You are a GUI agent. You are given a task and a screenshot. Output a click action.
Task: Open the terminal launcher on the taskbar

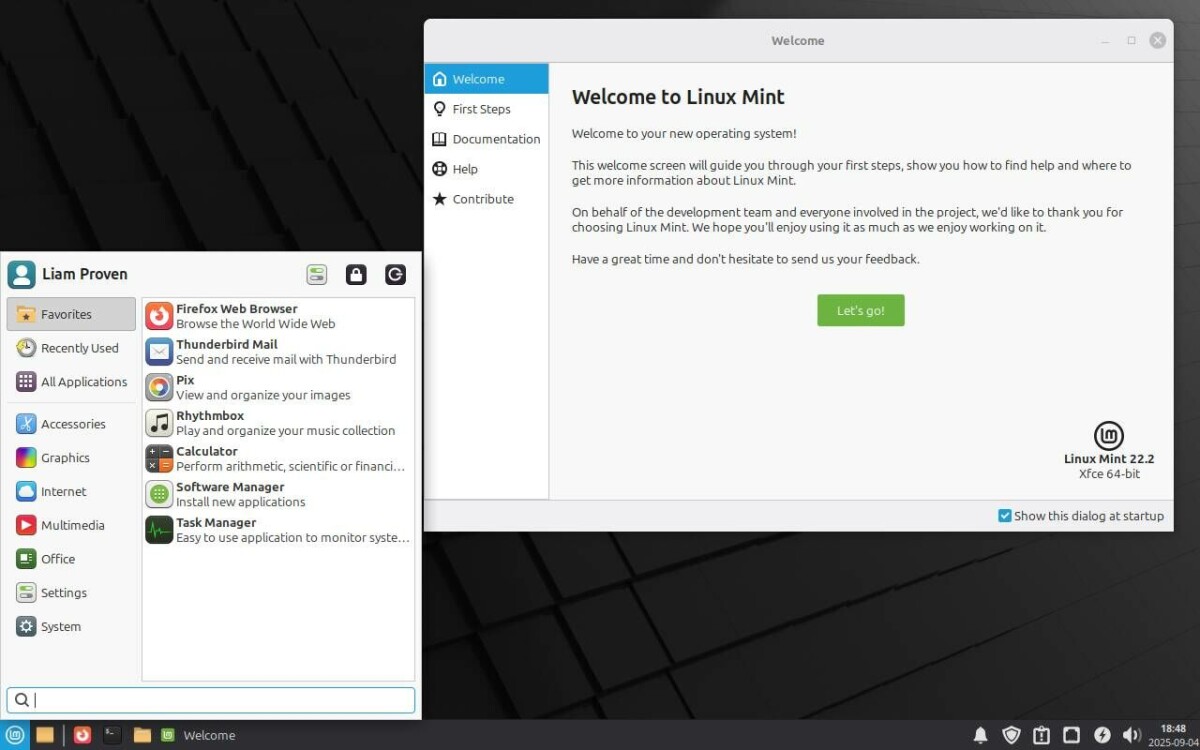(x=112, y=735)
